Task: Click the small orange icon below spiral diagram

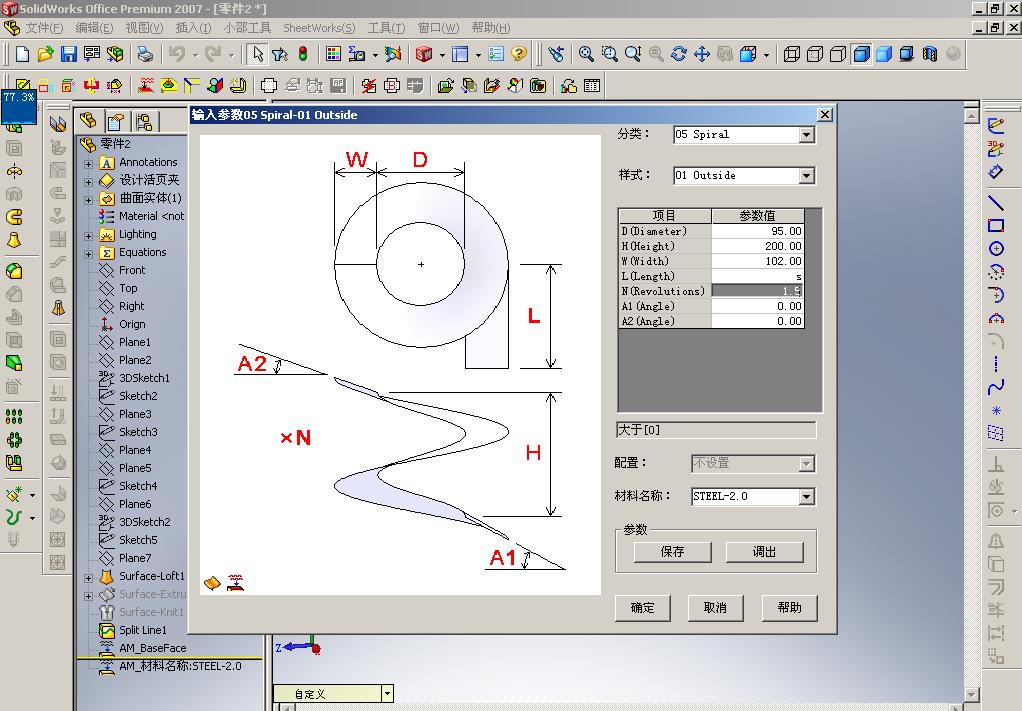Action: [x=212, y=582]
